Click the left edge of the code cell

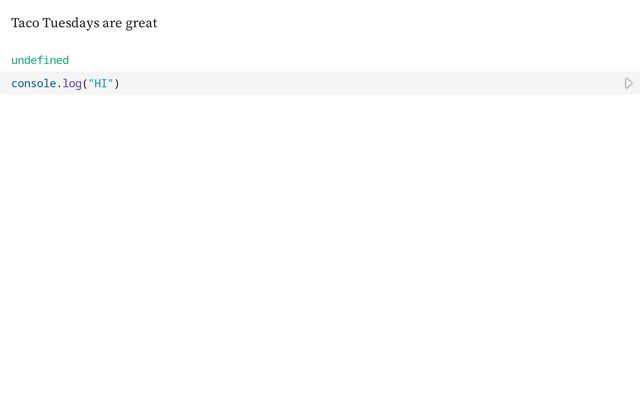coord(4,83)
